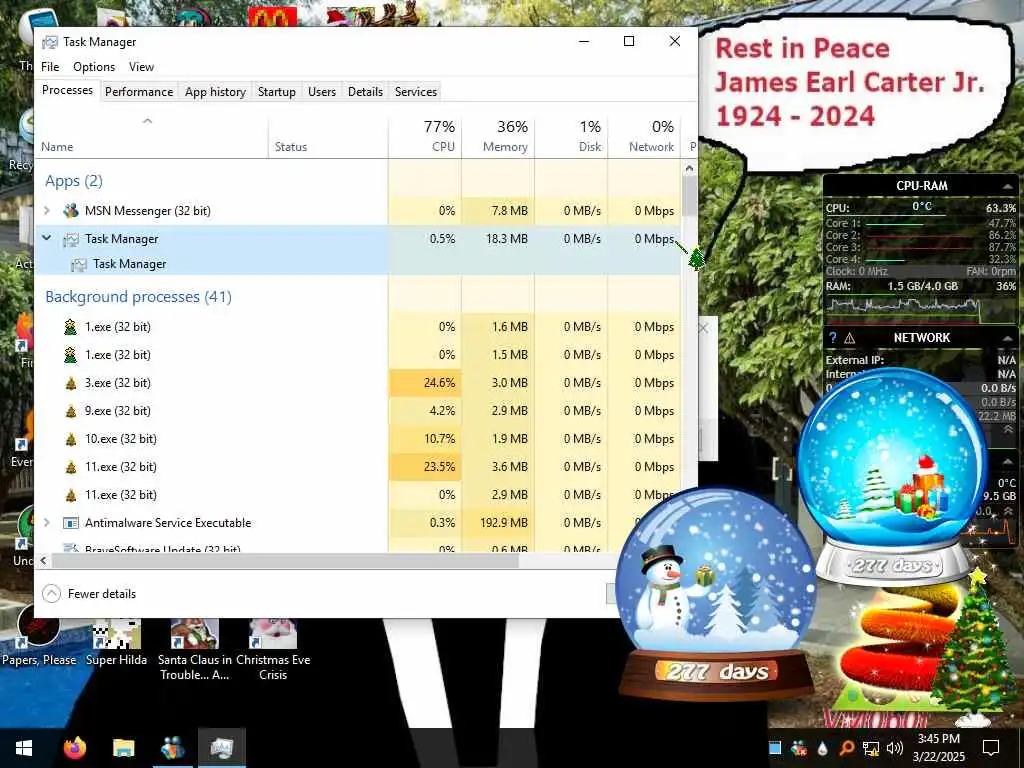Open the View menu
Screen dimensions: 1024x768
point(141,67)
